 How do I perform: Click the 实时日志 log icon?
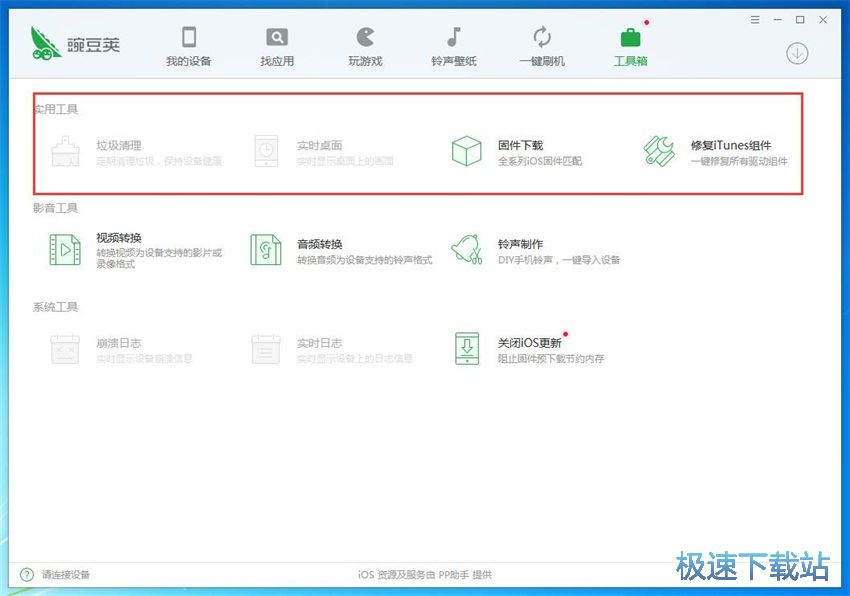[x=266, y=349]
